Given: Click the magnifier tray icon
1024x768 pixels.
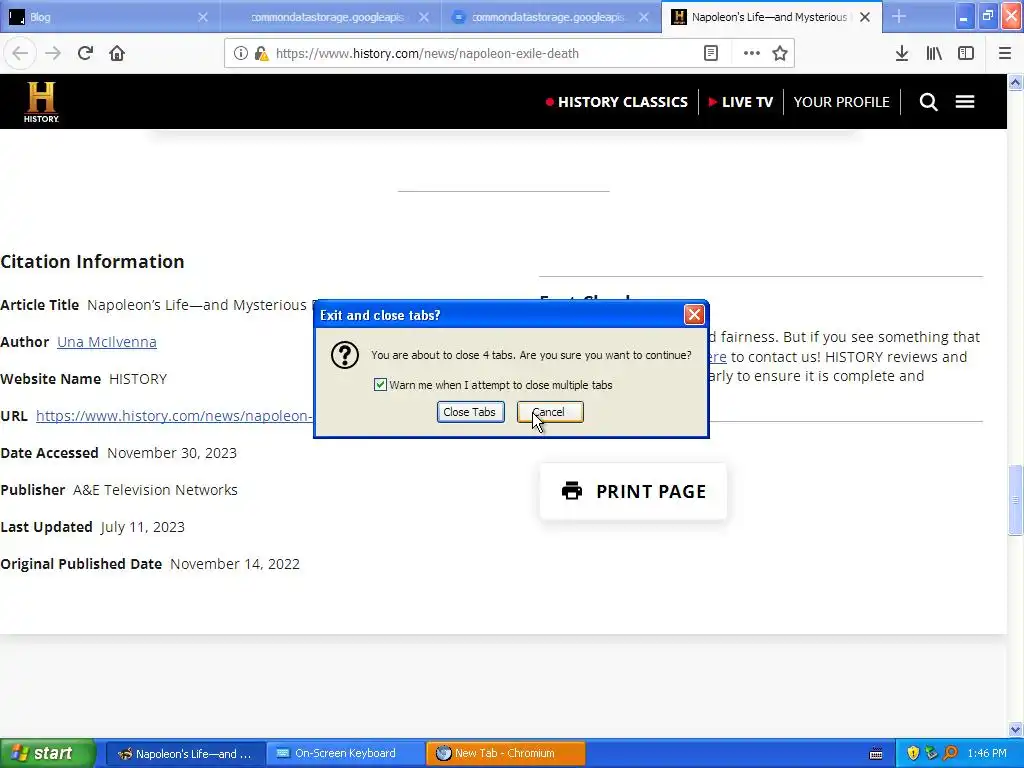Looking at the screenshot, I should point(950,754).
